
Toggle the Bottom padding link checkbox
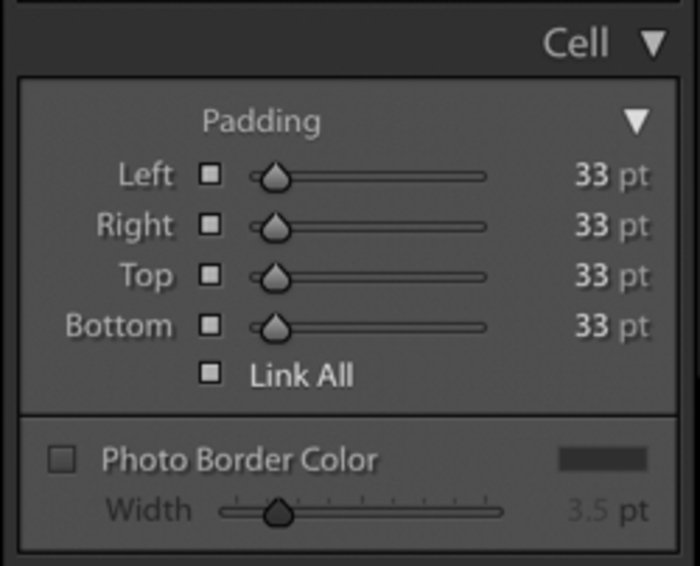[210, 325]
